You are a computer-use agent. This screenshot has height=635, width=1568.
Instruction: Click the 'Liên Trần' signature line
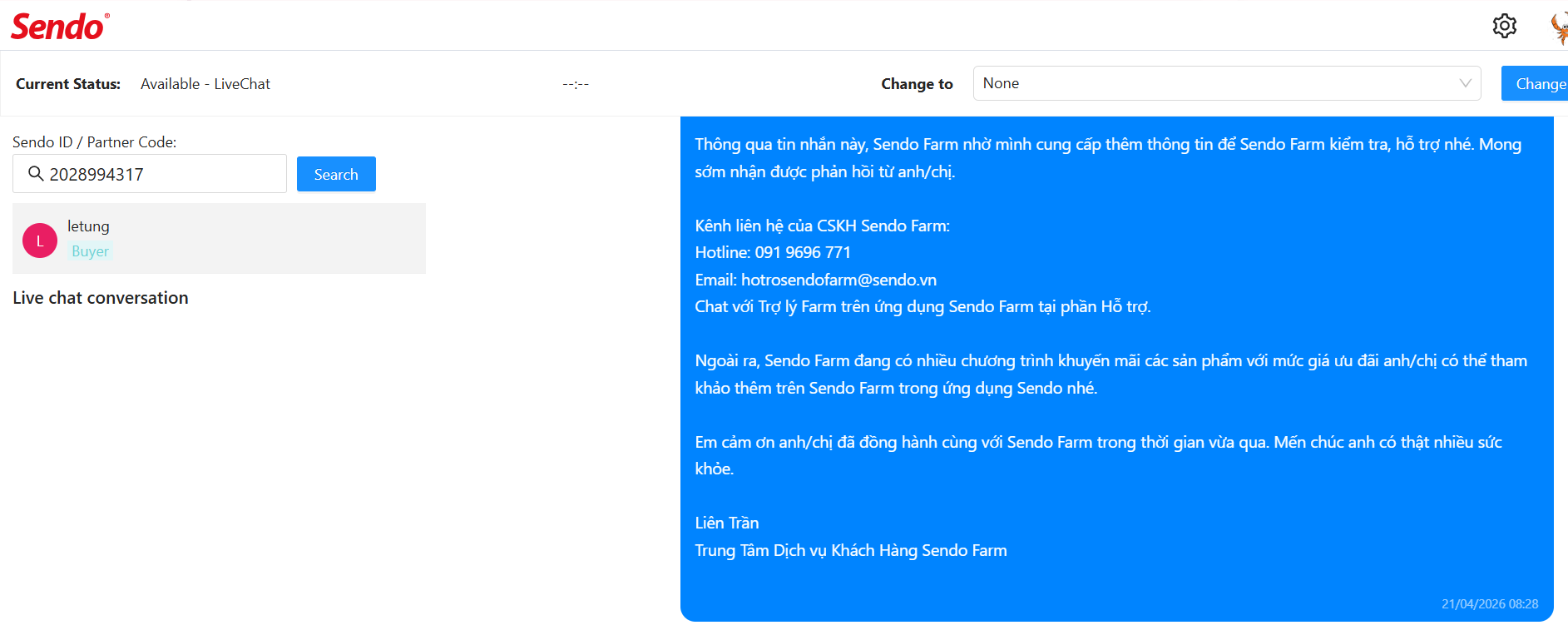tap(727, 523)
